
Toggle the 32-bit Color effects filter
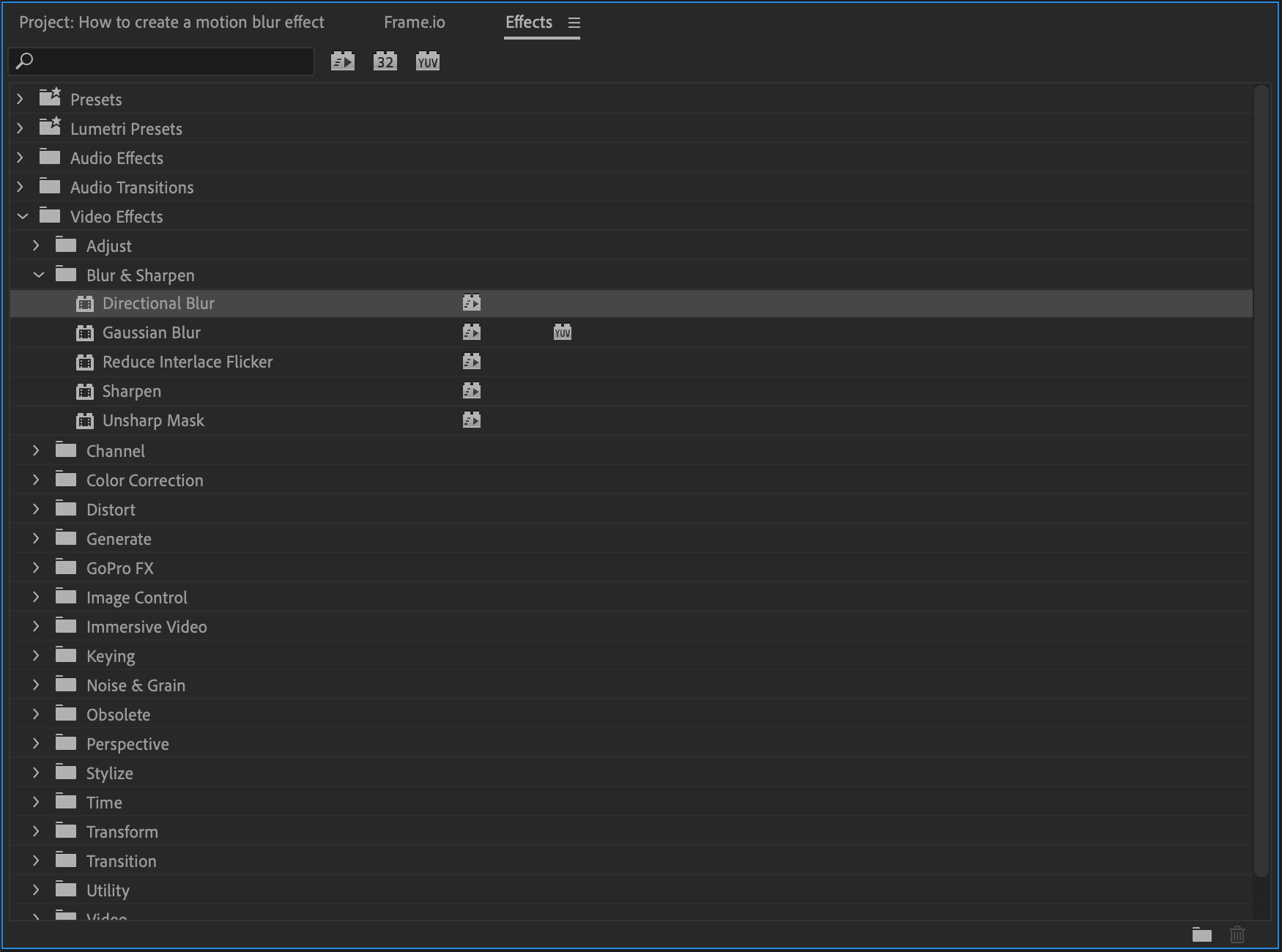click(x=385, y=62)
